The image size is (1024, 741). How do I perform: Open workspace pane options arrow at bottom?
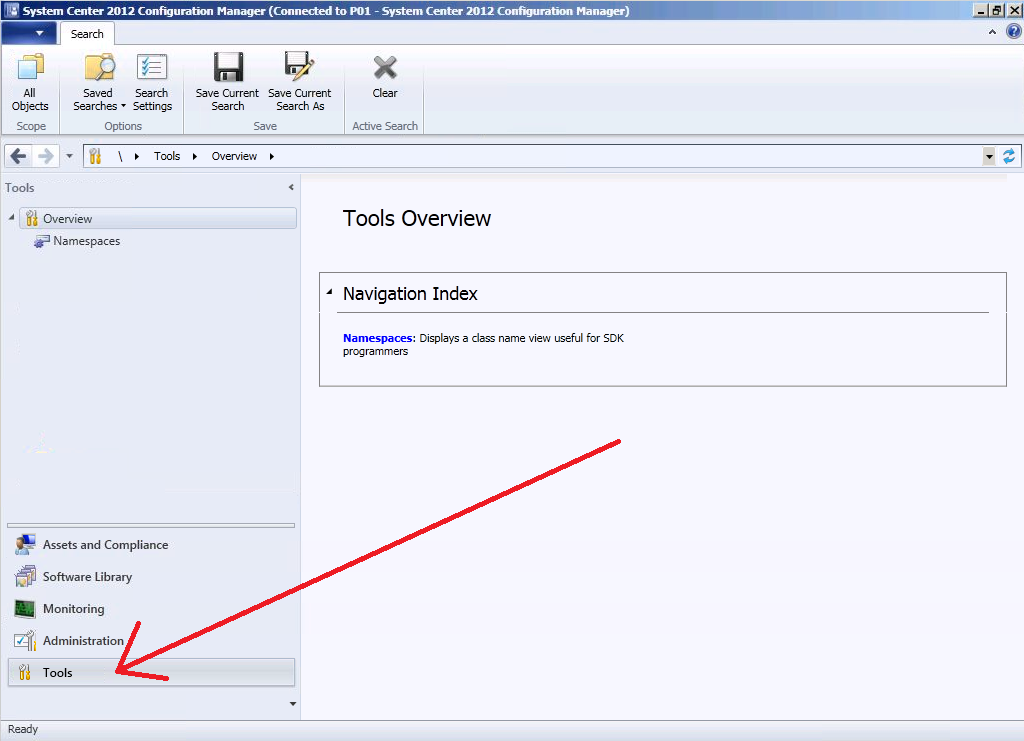coord(293,704)
